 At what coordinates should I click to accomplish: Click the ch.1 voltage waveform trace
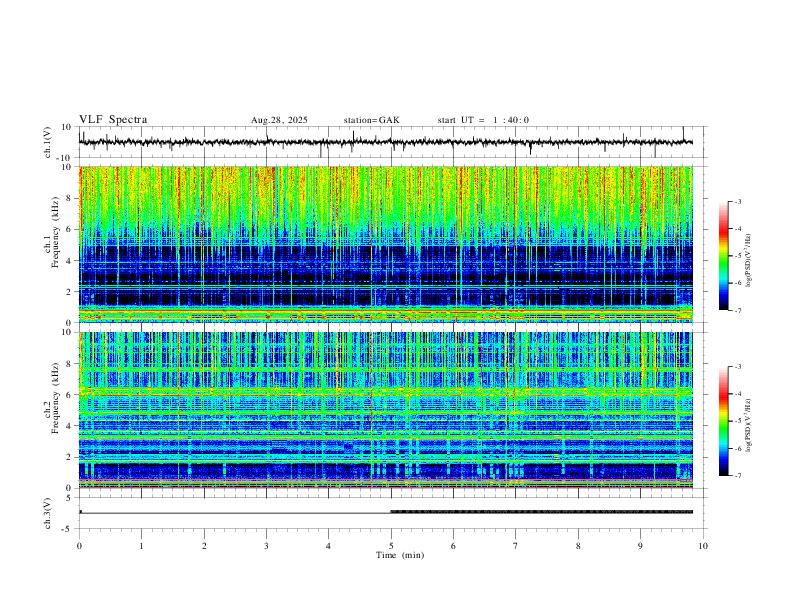[x=386, y=142]
